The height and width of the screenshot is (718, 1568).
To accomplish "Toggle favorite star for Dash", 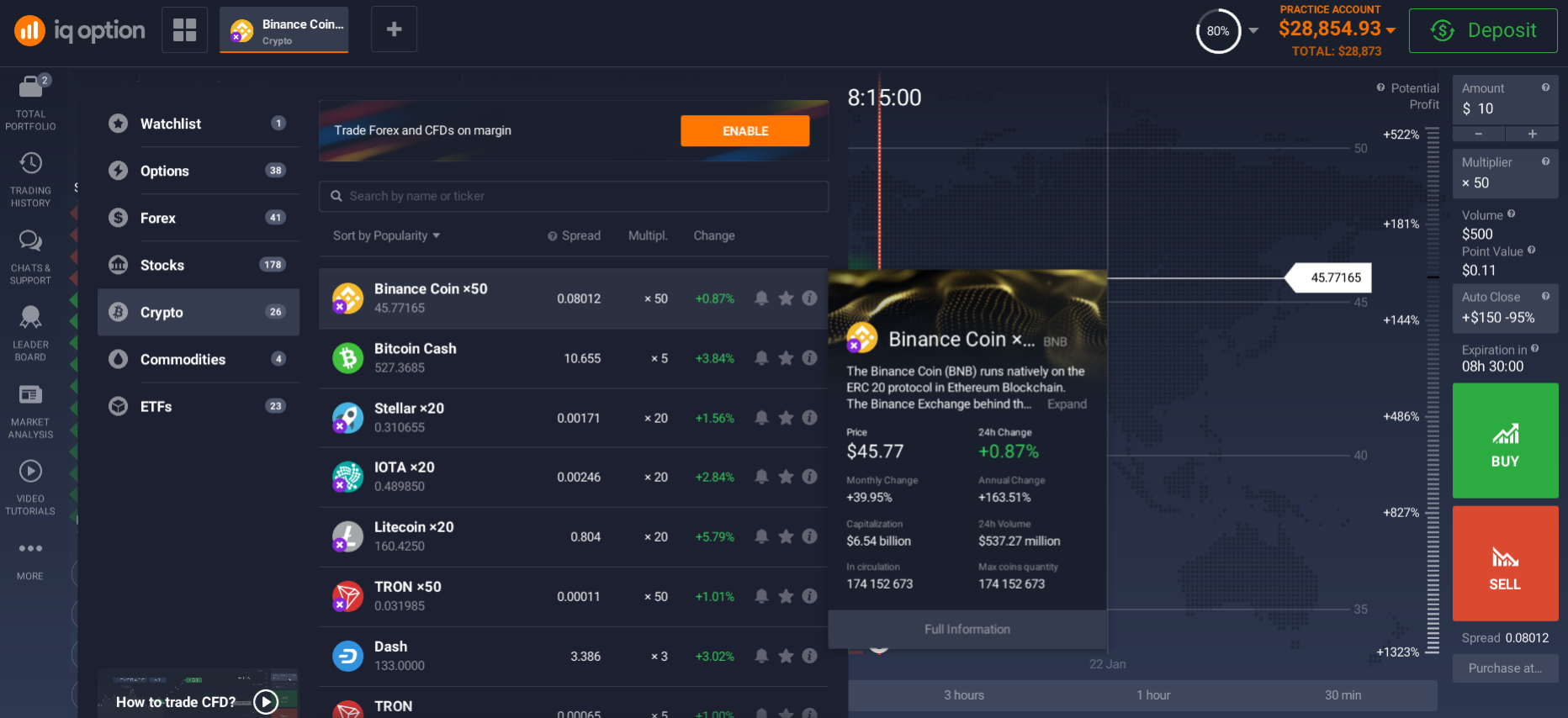I will (786, 656).
